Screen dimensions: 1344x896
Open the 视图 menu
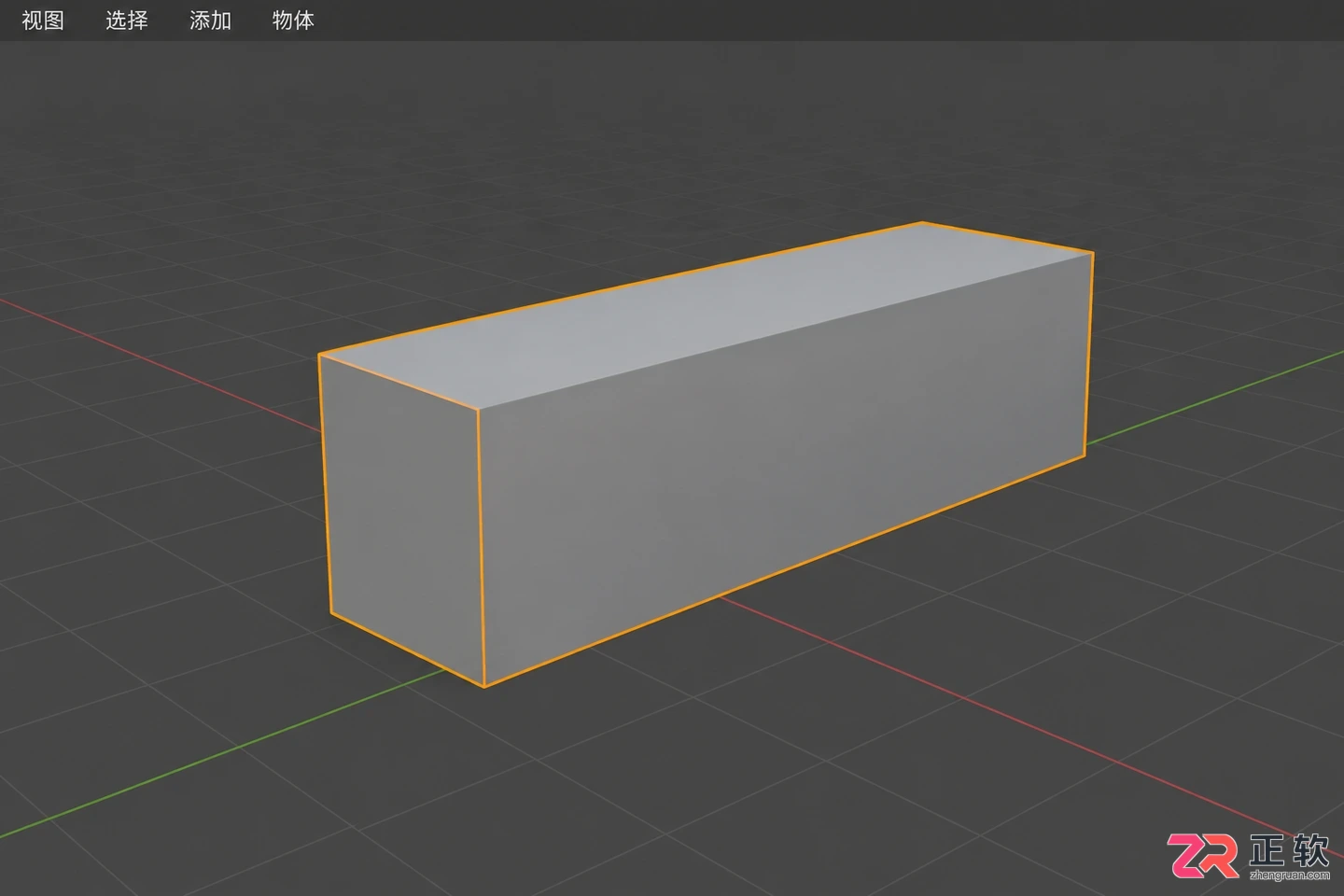[43, 21]
